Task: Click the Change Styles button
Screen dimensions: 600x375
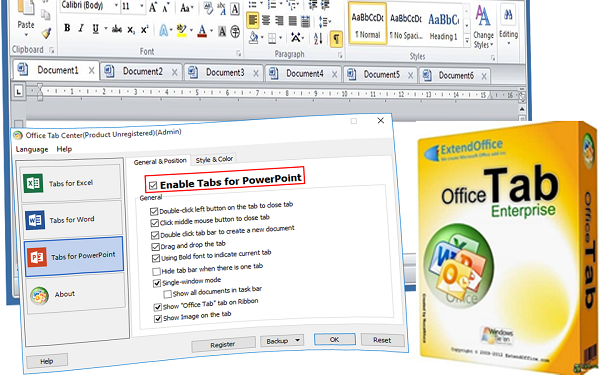Action: click(x=484, y=27)
